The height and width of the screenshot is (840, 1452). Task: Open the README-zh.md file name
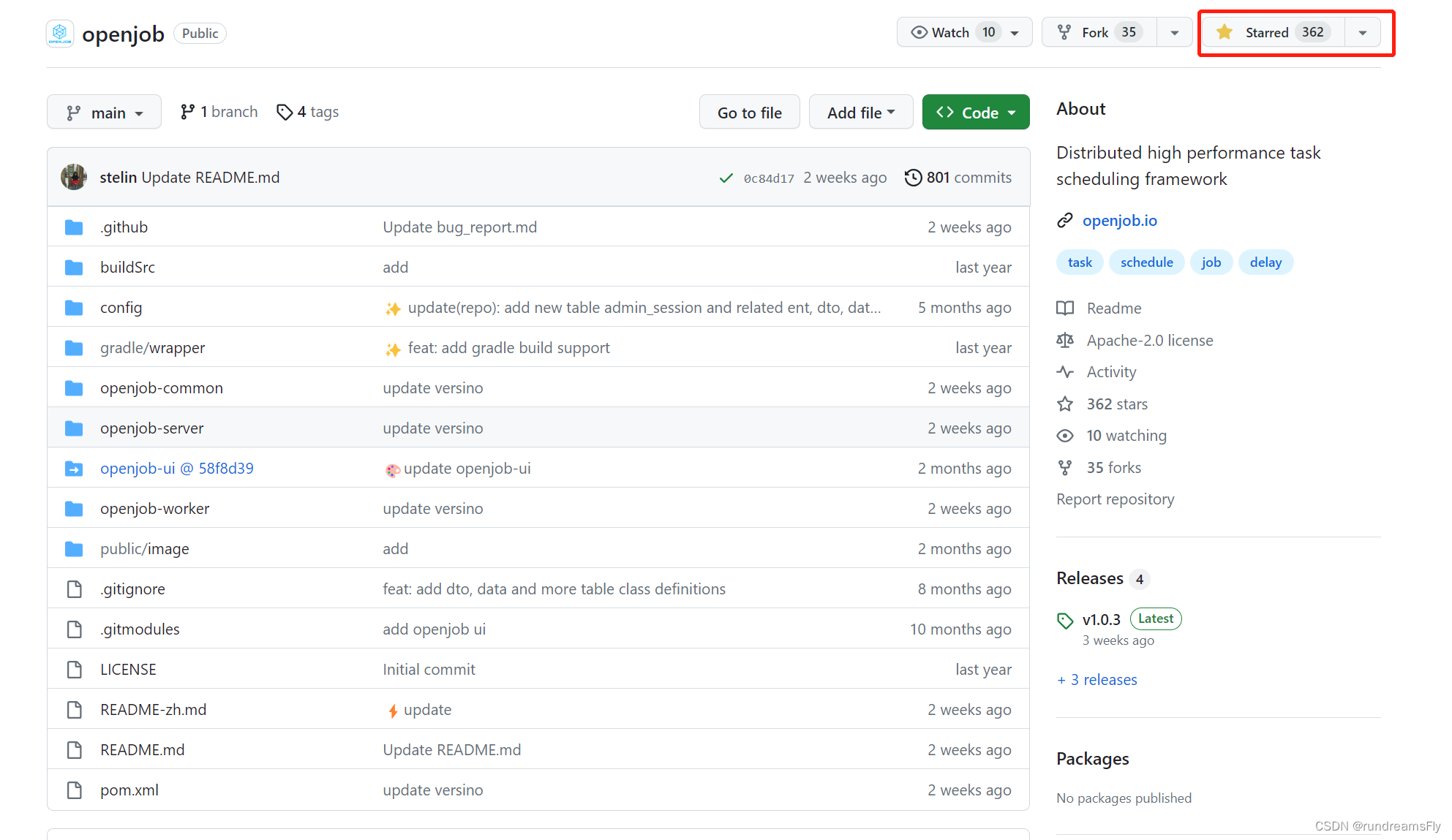click(154, 710)
